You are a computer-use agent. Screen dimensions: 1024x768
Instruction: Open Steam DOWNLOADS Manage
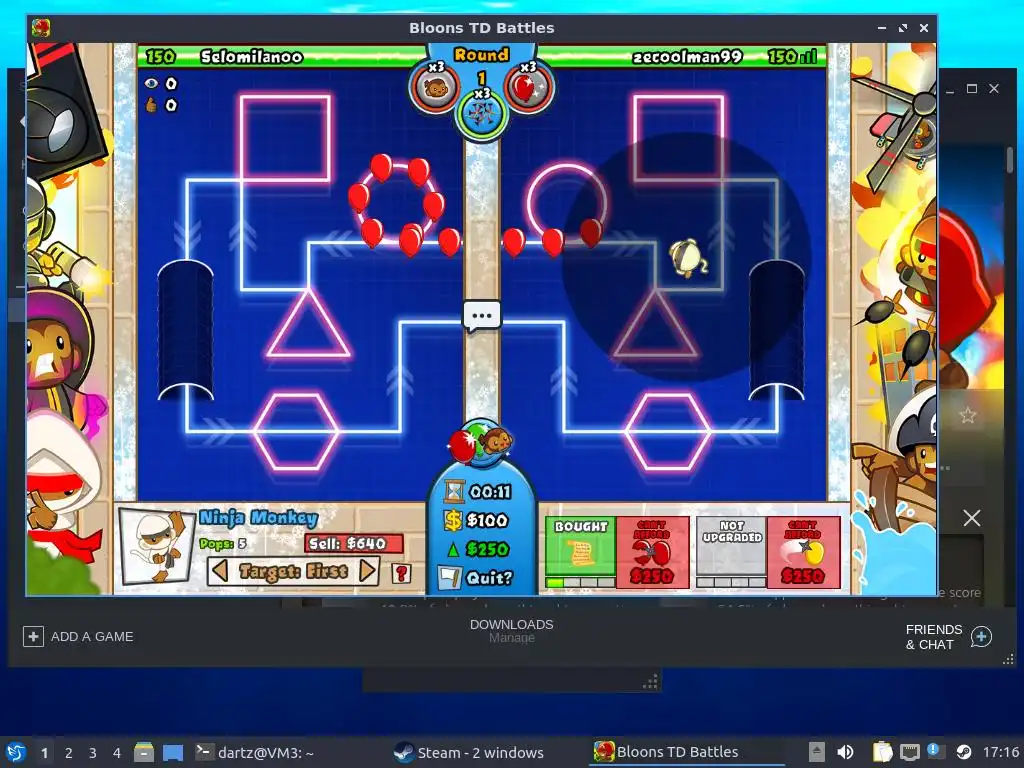coord(511,631)
